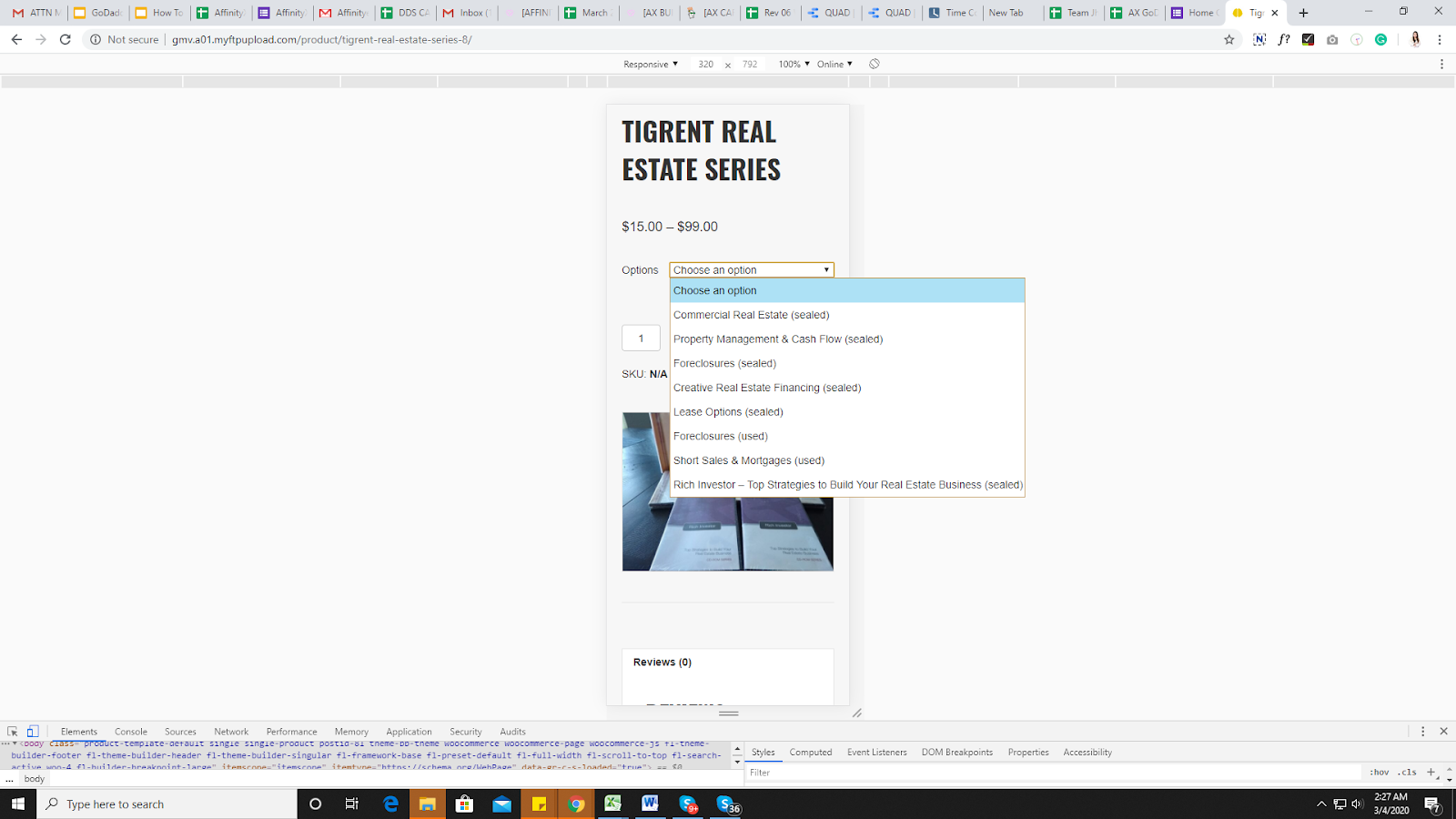Open the Online throttling dropdown
Viewport: 1456px width, 819px height.
pyautogui.click(x=834, y=64)
